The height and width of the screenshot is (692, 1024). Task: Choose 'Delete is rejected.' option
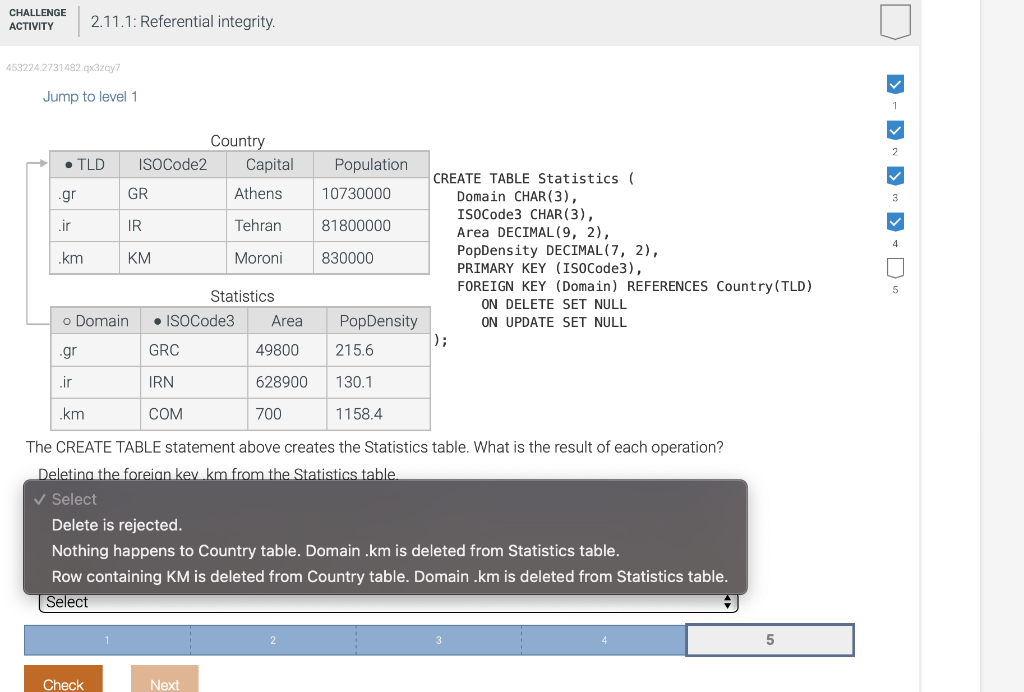pyautogui.click(x=385, y=525)
